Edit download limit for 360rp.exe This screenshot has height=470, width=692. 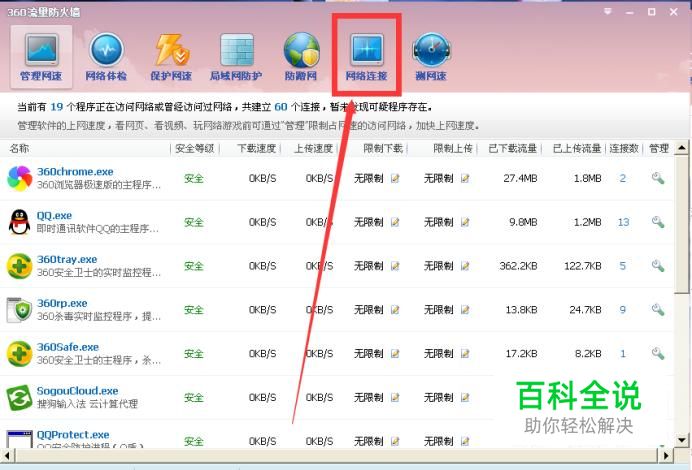click(395, 310)
